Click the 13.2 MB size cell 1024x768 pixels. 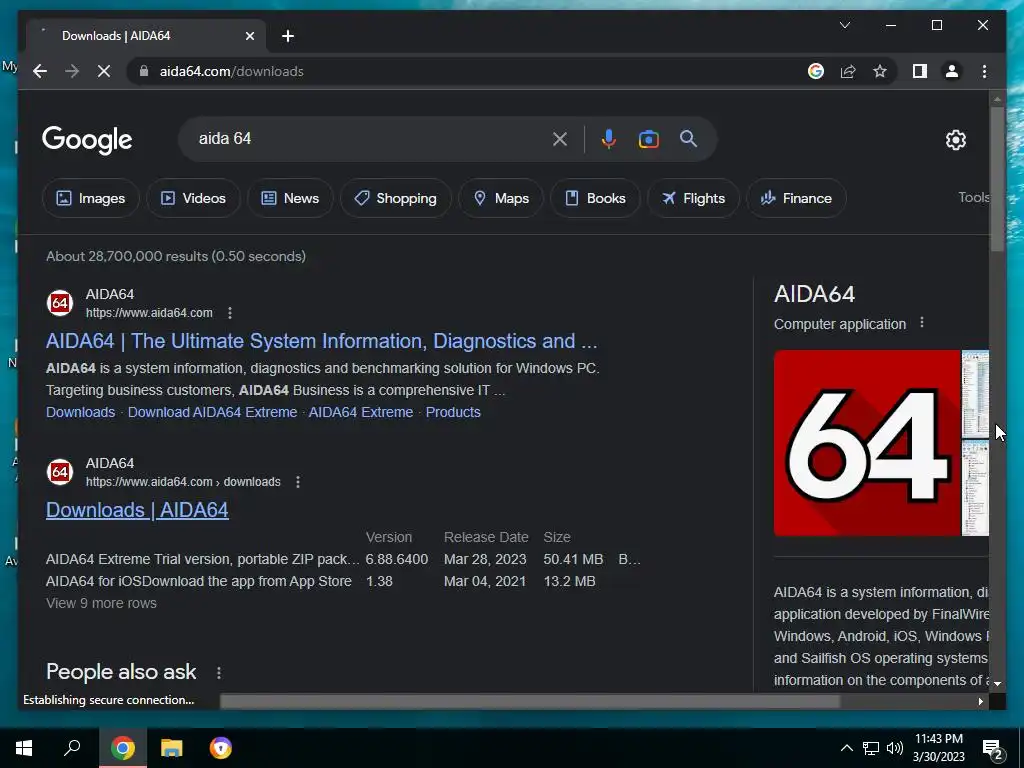click(569, 581)
